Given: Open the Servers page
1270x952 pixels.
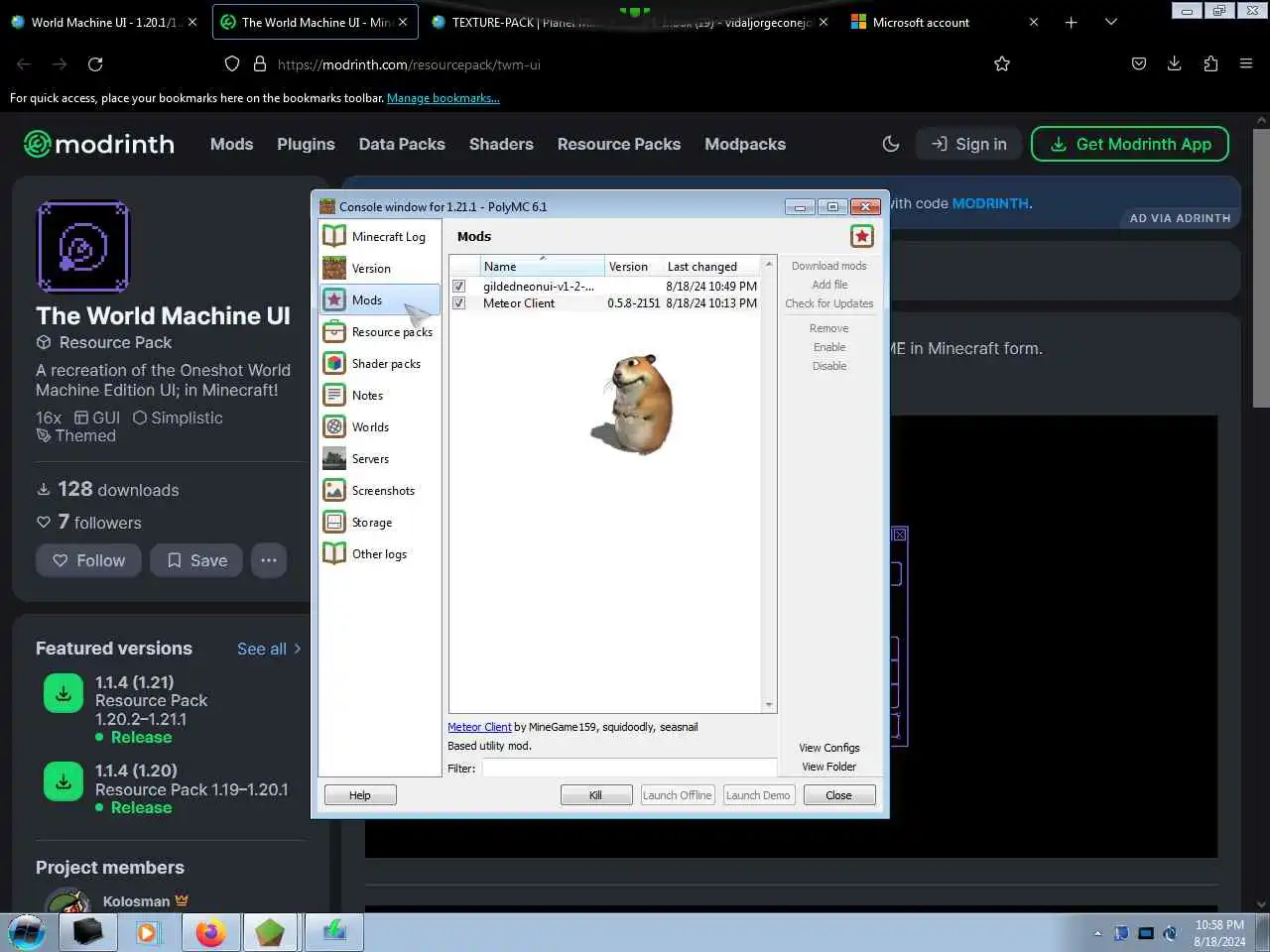Looking at the screenshot, I should (379, 458).
